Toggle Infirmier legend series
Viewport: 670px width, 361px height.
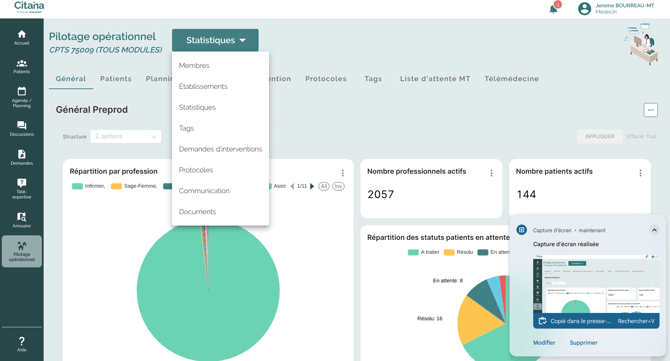pos(88,186)
